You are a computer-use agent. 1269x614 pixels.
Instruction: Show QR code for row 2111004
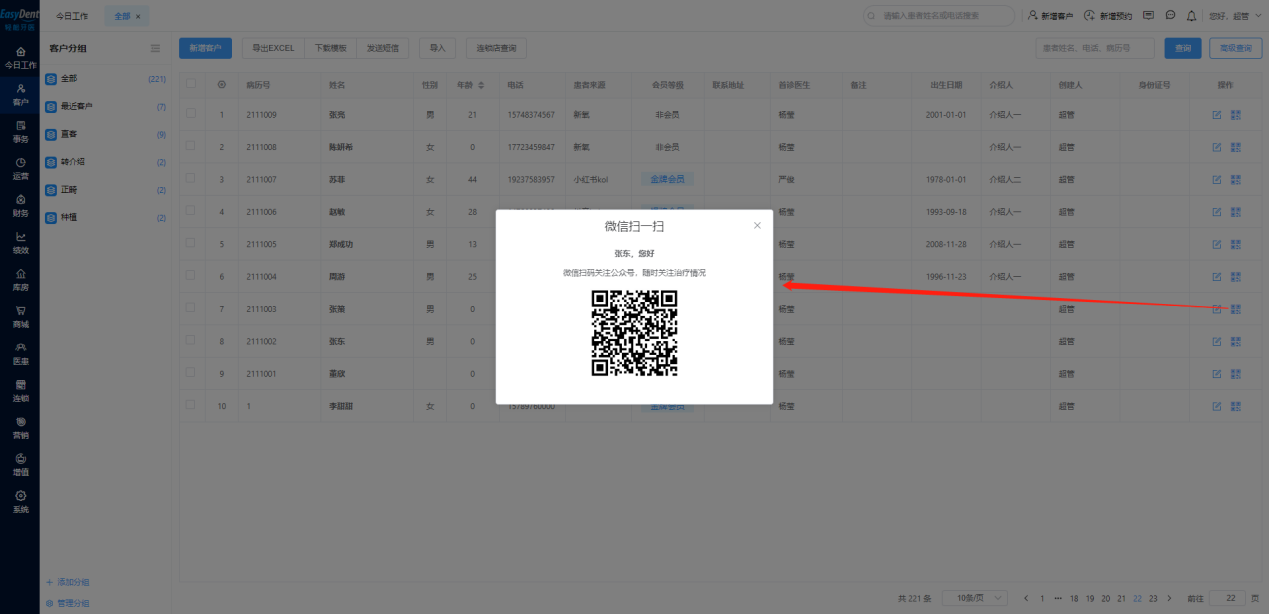pyautogui.click(x=1236, y=277)
